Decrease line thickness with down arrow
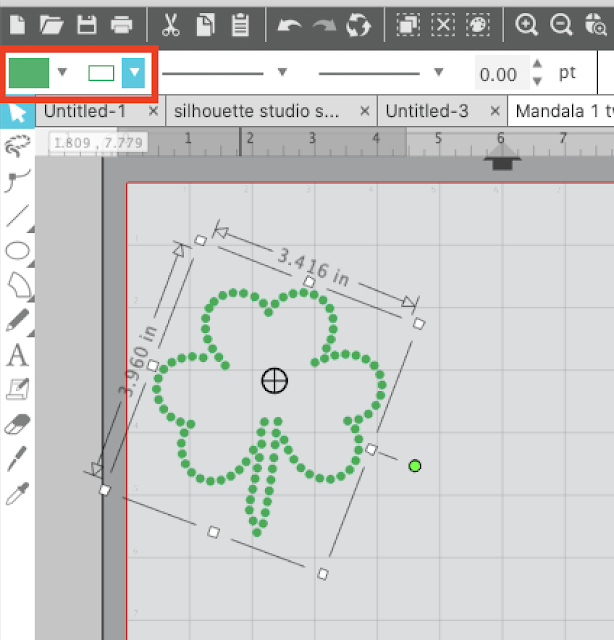 pyautogui.click(x=537, y=81)
